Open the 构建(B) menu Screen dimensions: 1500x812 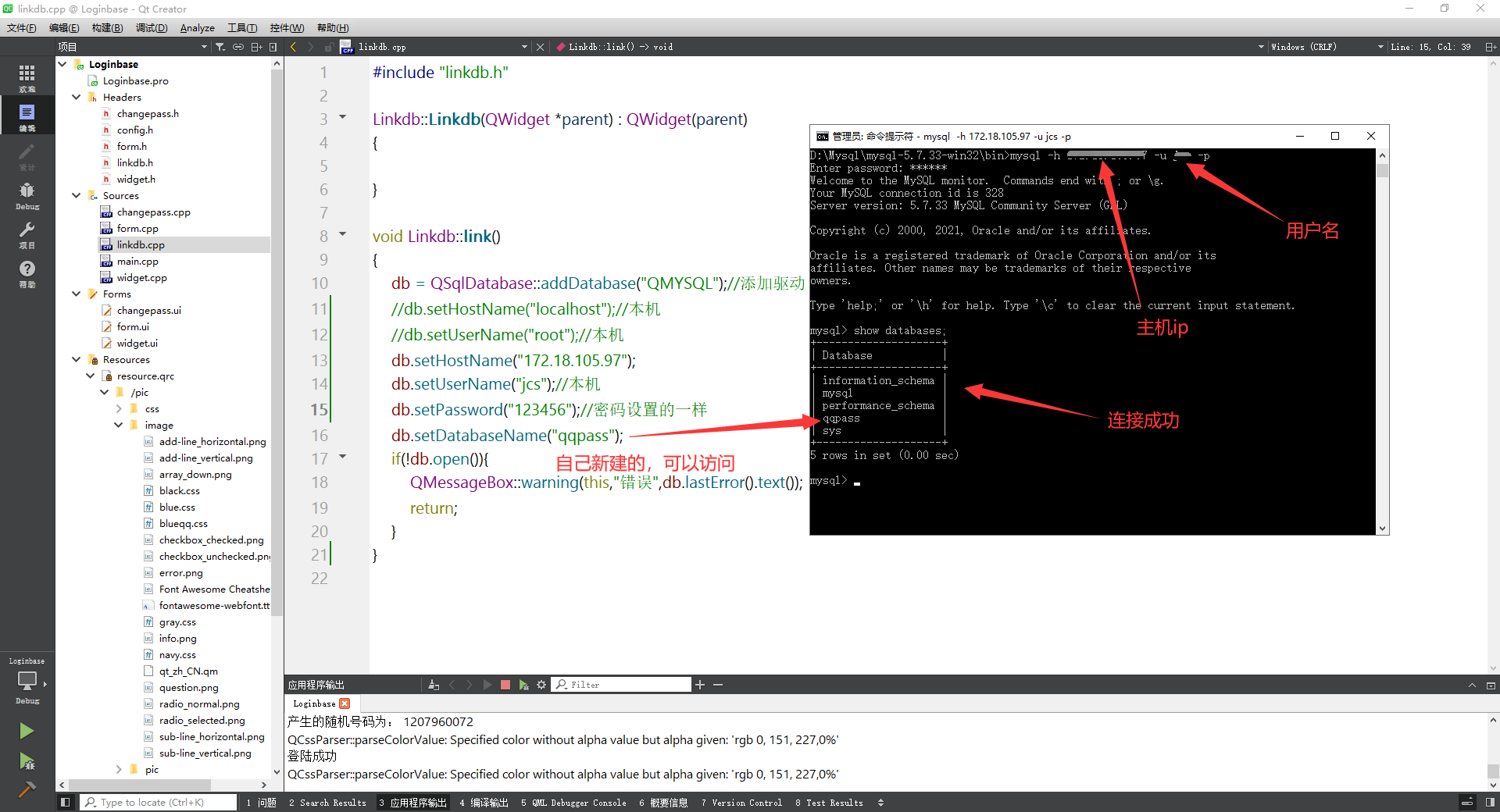coord(107,27)
